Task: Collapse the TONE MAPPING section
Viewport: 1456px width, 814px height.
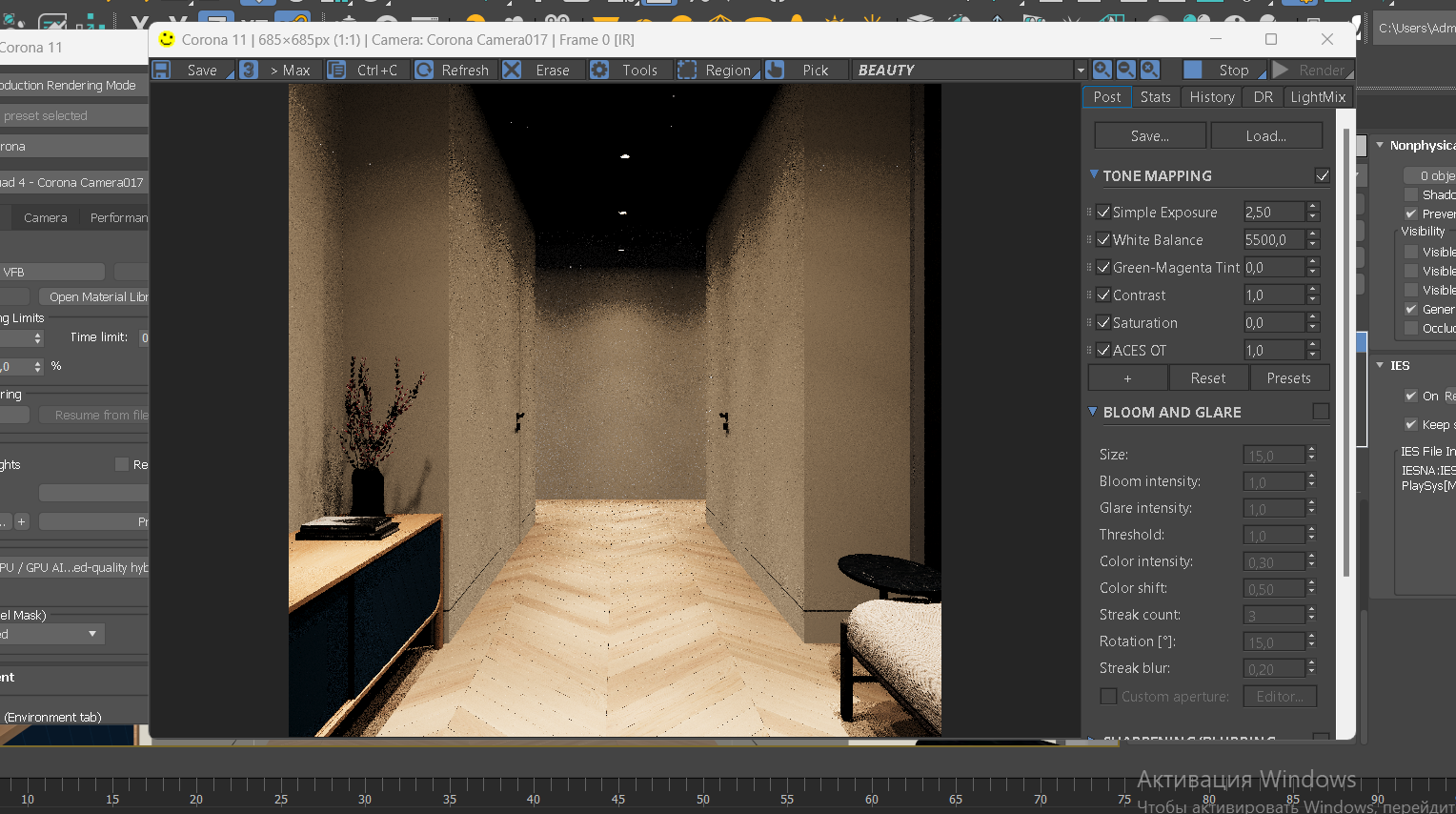Action: coord(1094,174)
